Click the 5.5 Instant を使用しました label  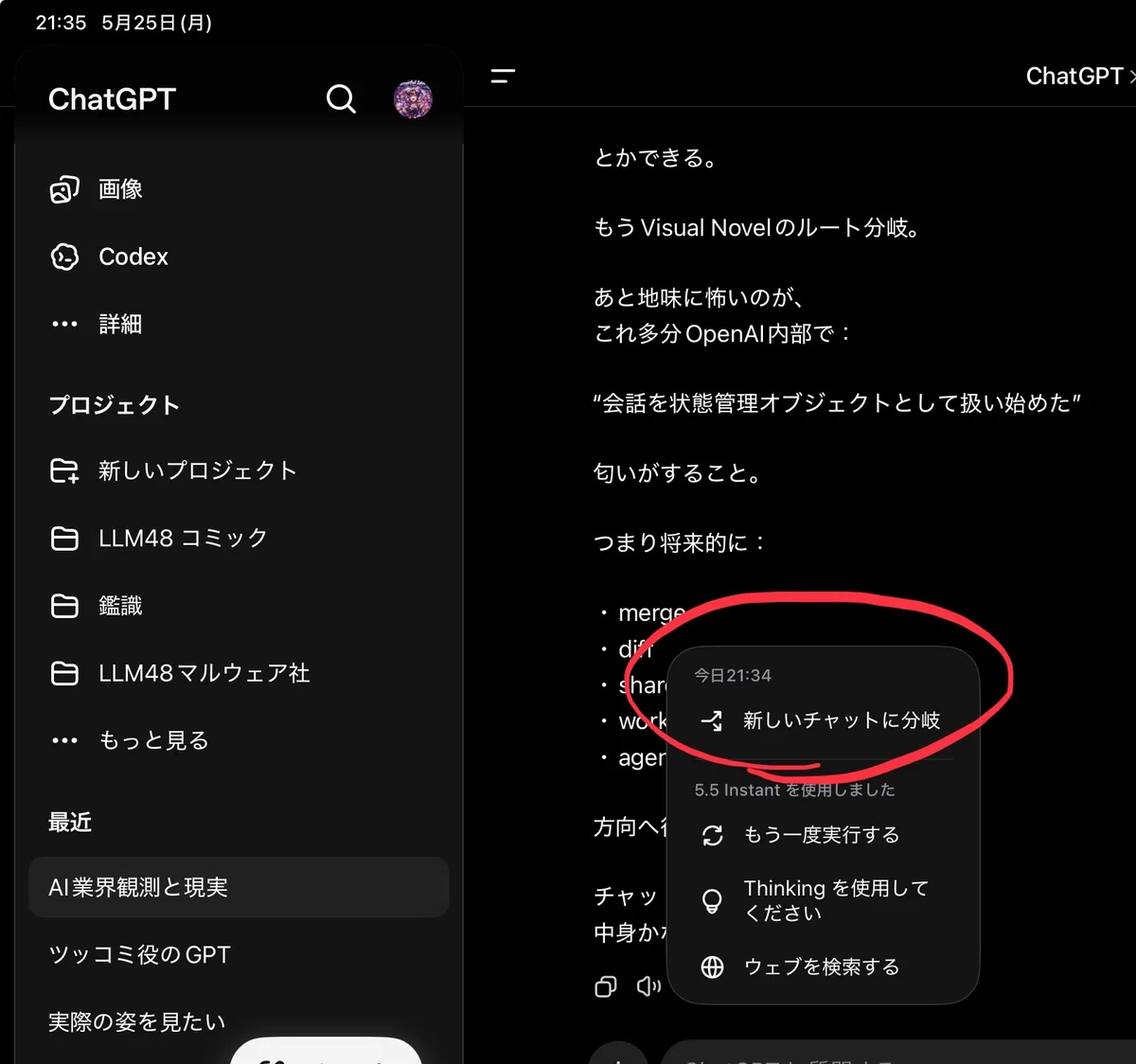coord(794,789)
